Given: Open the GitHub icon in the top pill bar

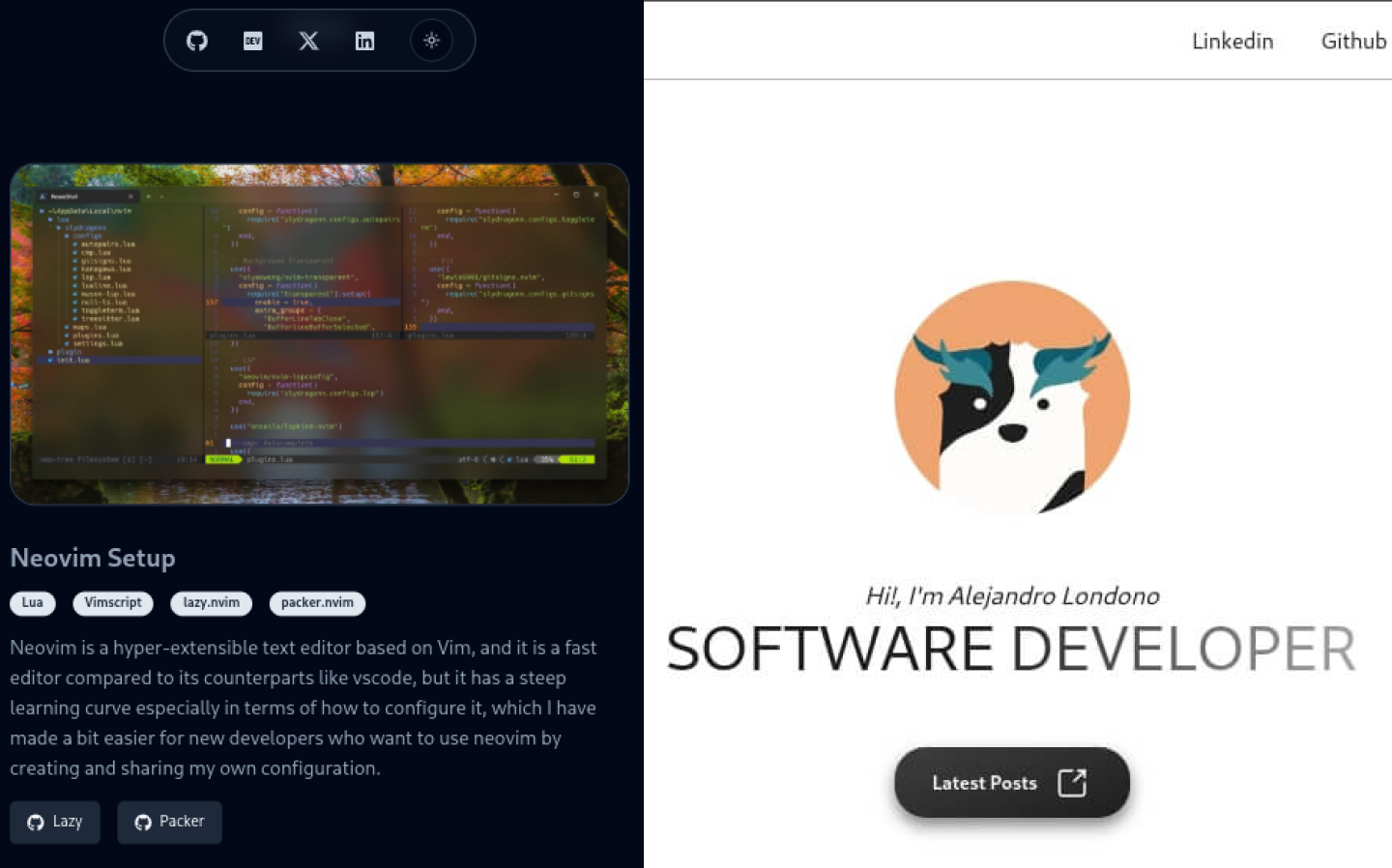Looking at the screenshot, I should coord(197,41).
